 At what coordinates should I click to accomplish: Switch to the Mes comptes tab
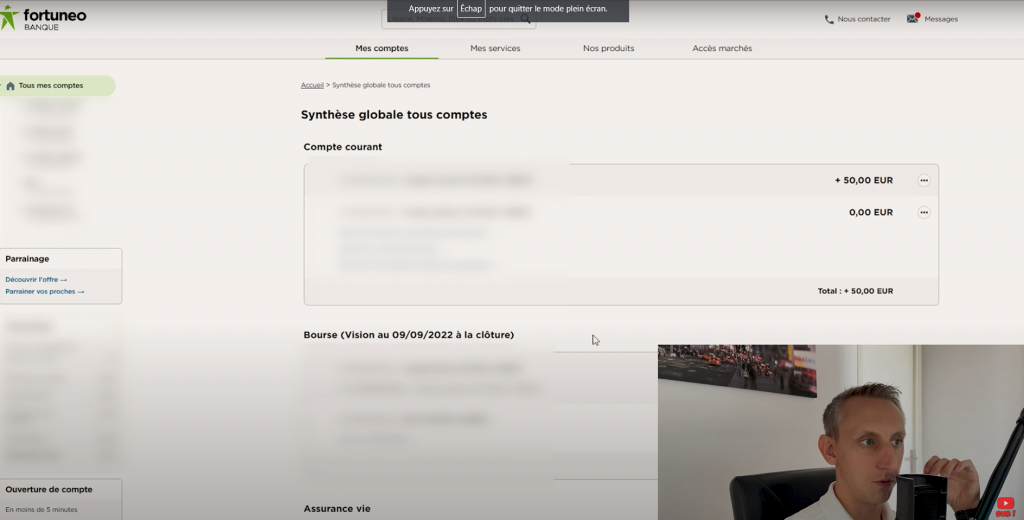pos(381,48)
